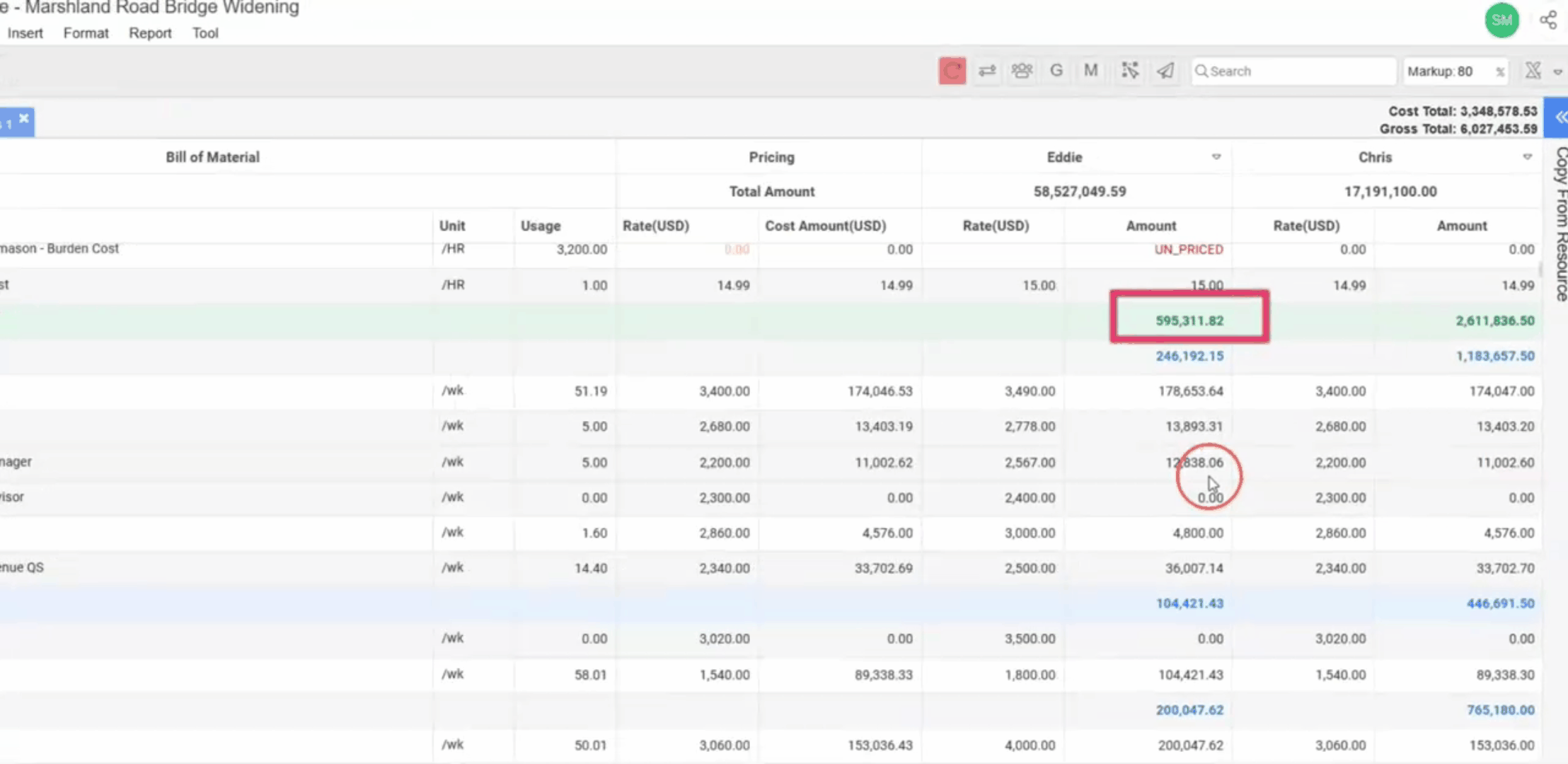Expand the Chris column dropdown
The image size is (1568, 764).
(x=1527, y=157)
